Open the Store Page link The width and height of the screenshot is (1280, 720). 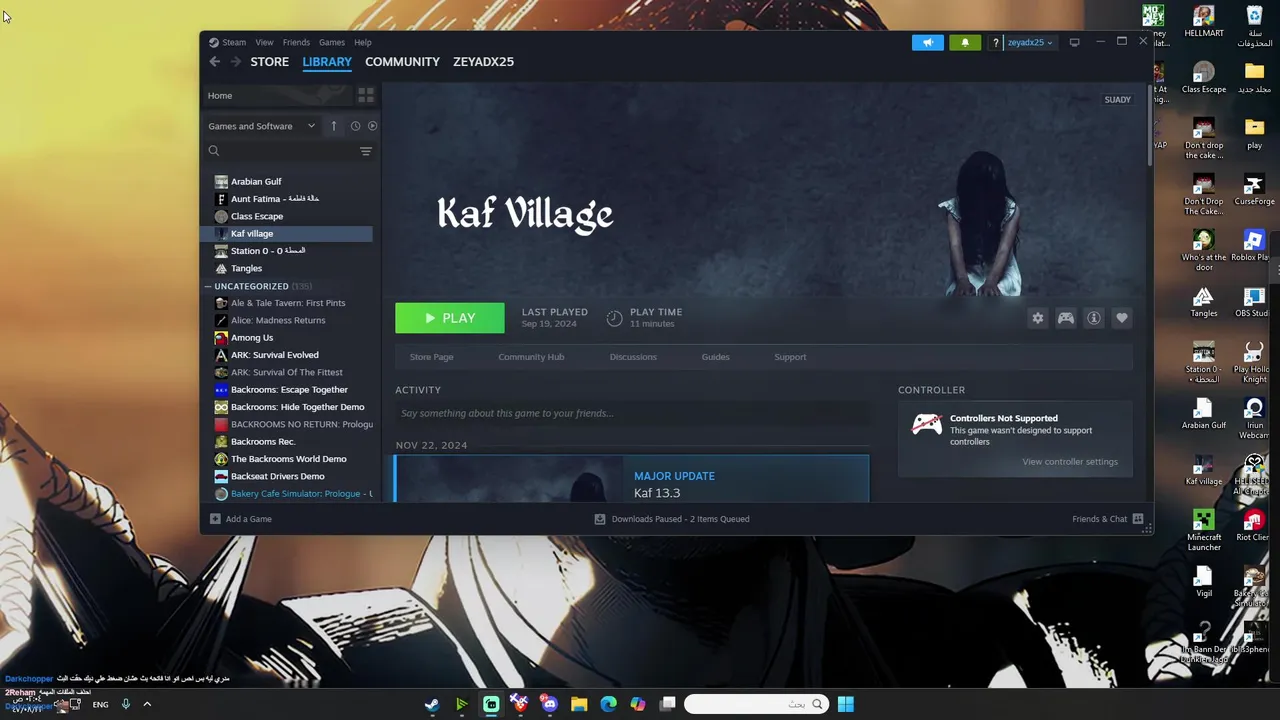[431, 357]
